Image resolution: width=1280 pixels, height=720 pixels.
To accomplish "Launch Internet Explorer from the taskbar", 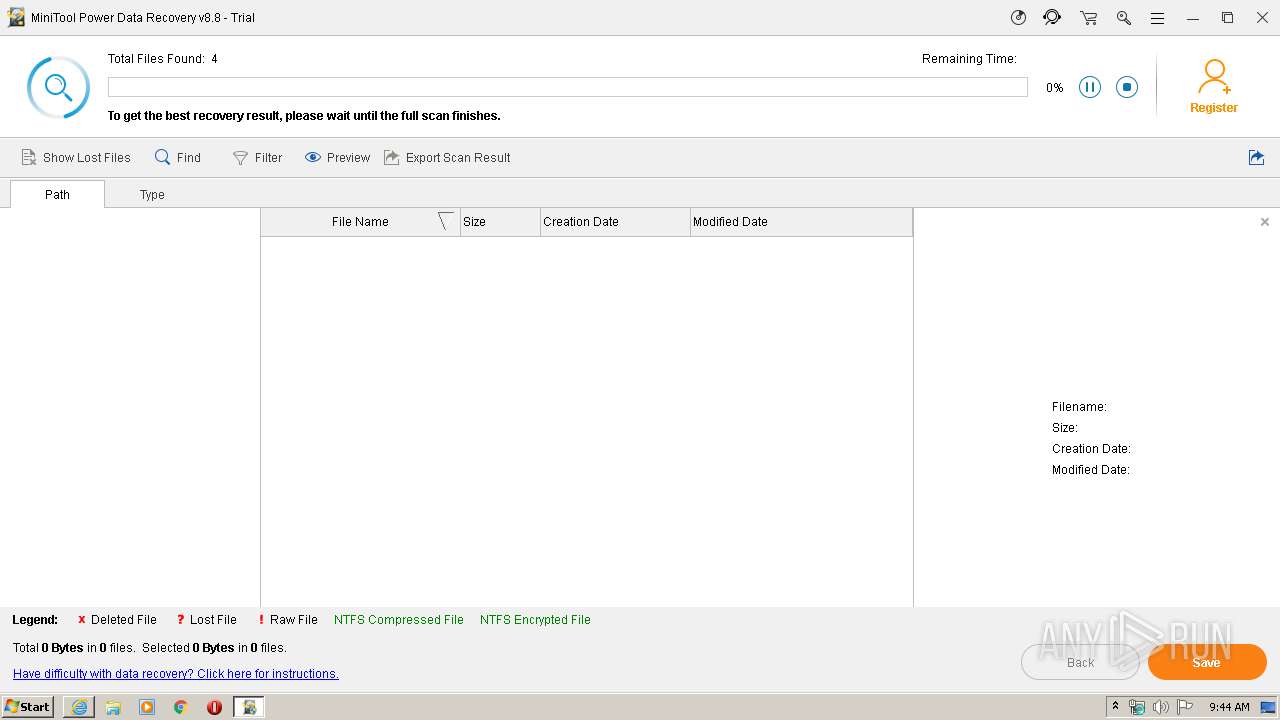I will point(79,707).
